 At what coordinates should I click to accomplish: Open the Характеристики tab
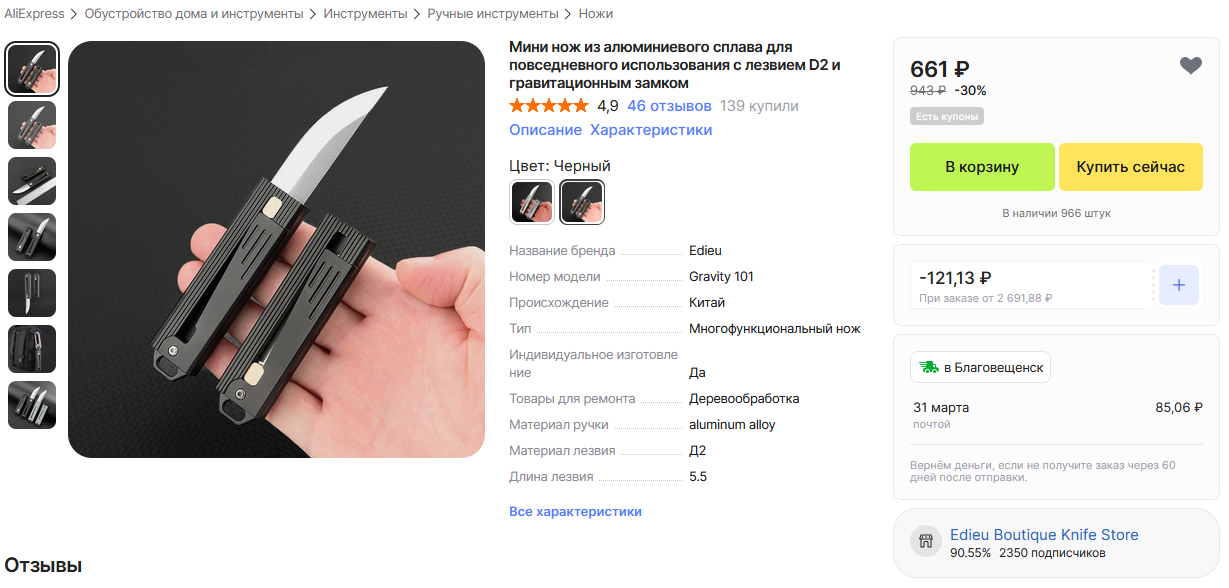pos(651,130)
